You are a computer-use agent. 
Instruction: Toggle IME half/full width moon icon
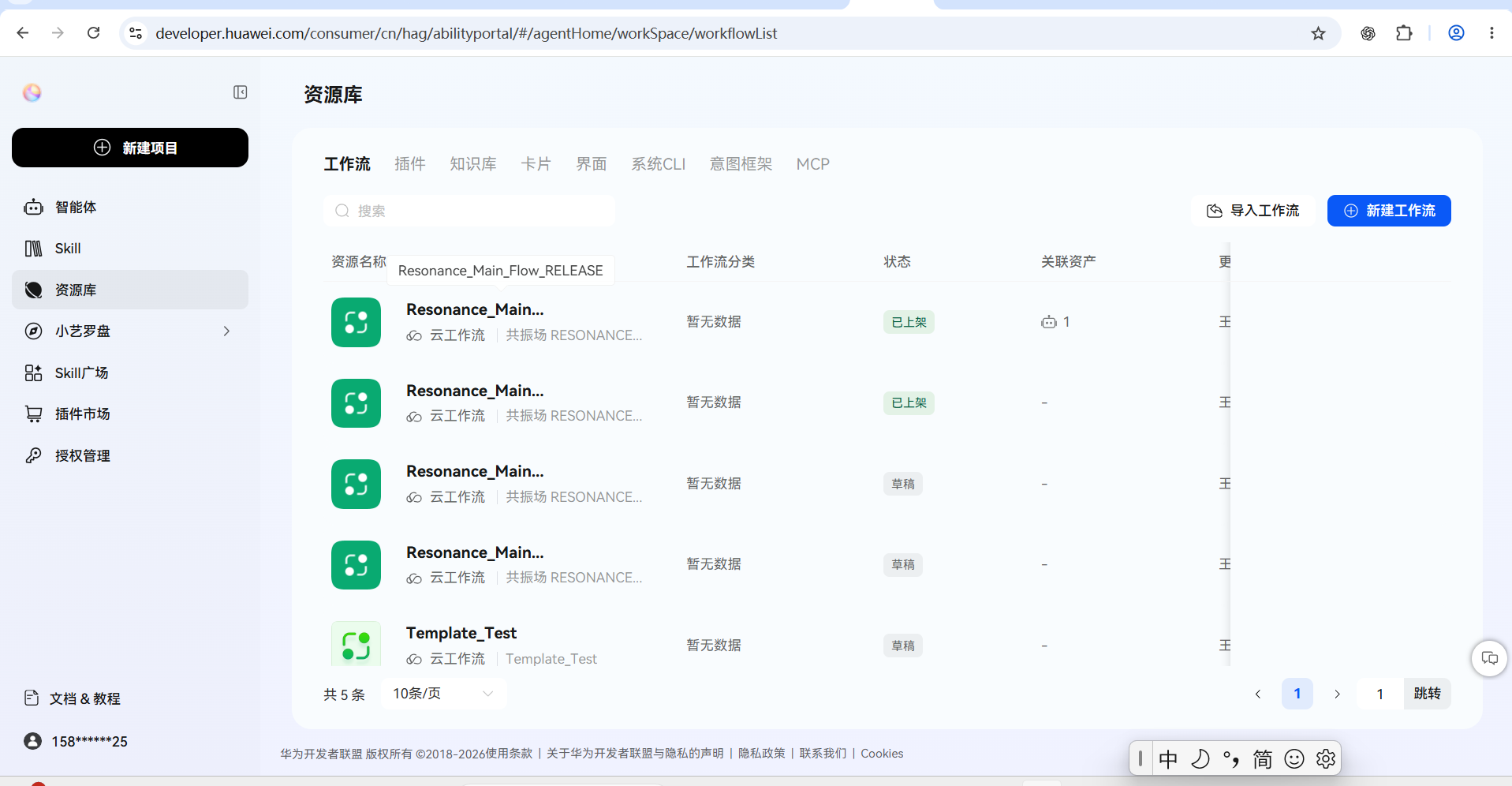pyautogui.click(x=1200, y=759)
